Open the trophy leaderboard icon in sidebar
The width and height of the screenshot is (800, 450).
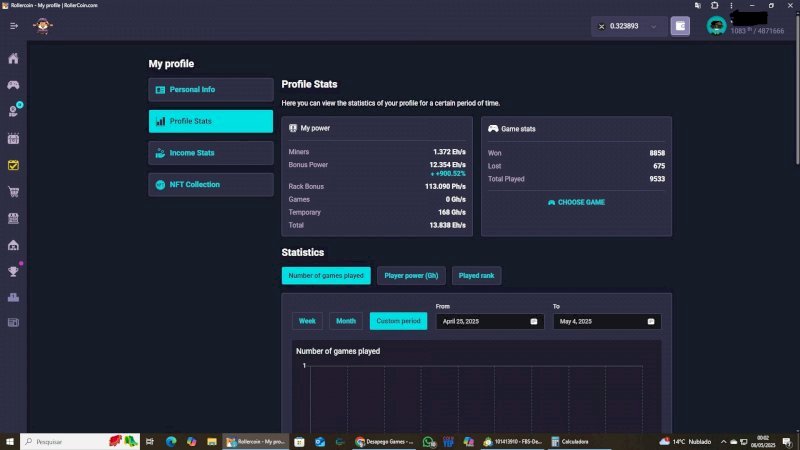tap(13, 270)
